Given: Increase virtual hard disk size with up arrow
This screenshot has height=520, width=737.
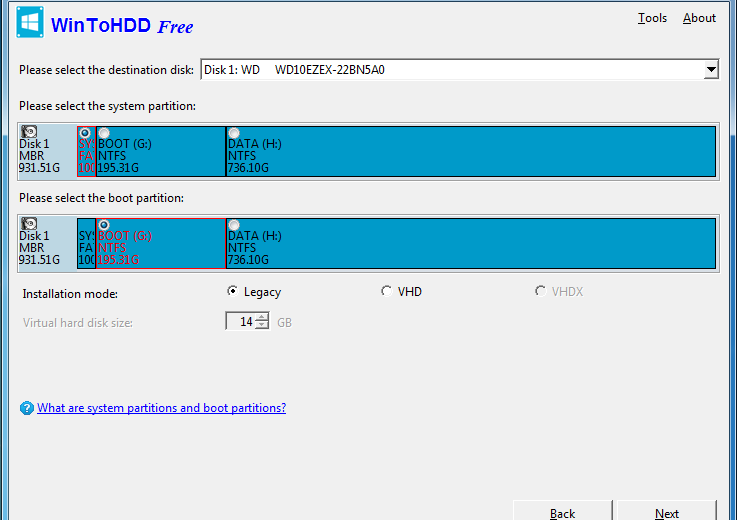Looking at the screenshot, I should tap(262, 317).
